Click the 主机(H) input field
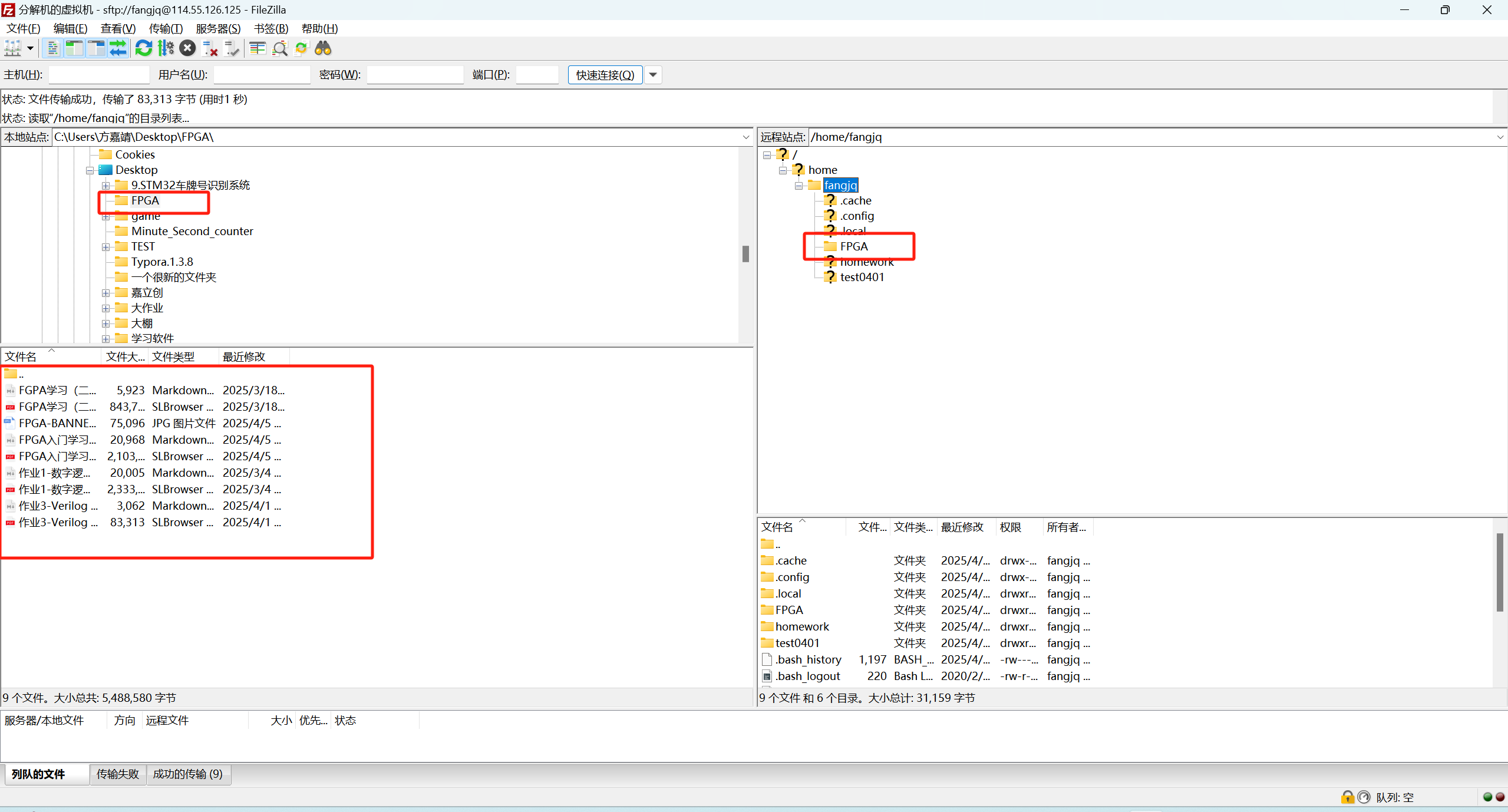Screen dimensions: 1508x812 point(98,75)
